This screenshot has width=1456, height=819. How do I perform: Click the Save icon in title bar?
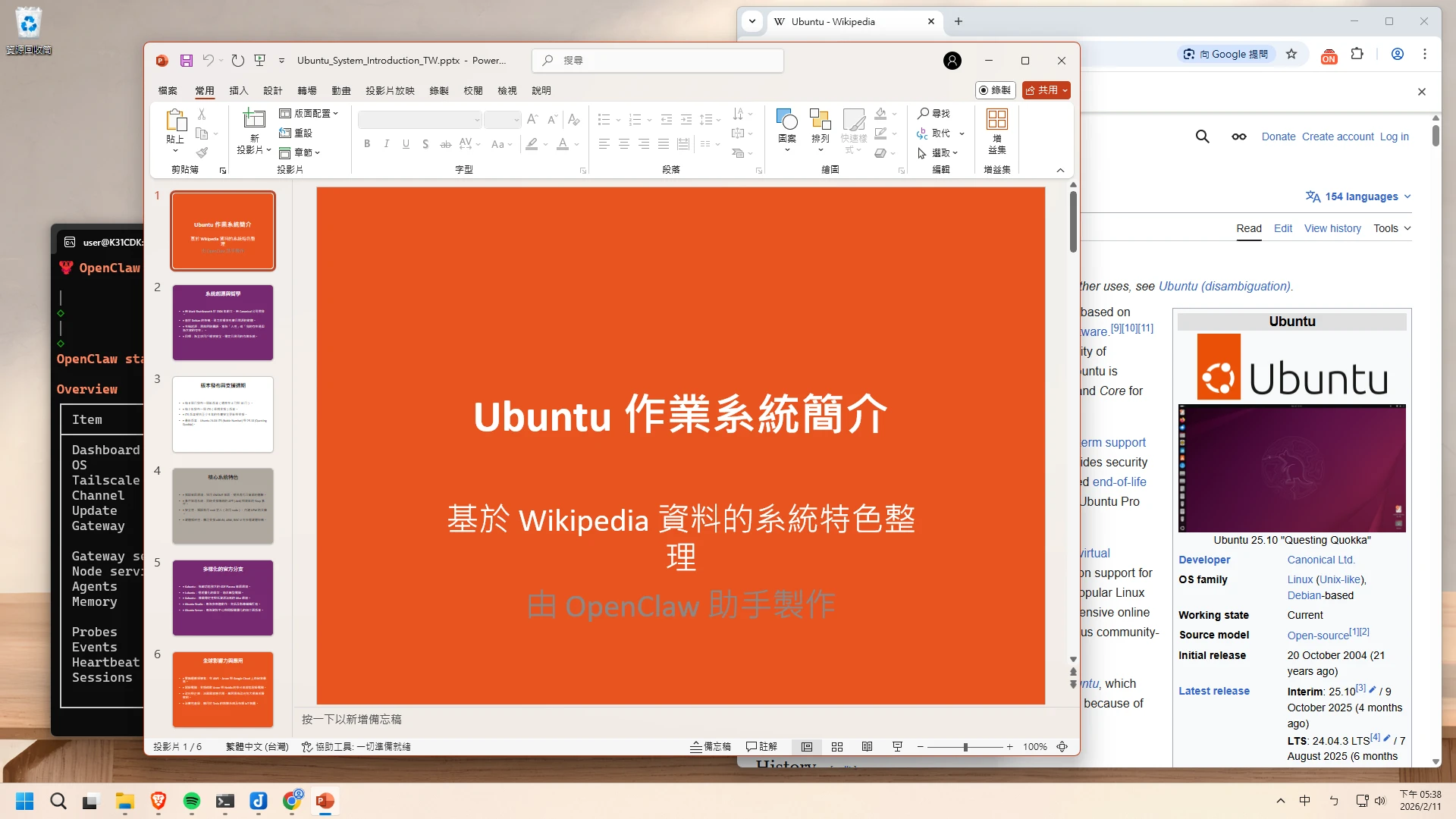click(x=187, y=61)
